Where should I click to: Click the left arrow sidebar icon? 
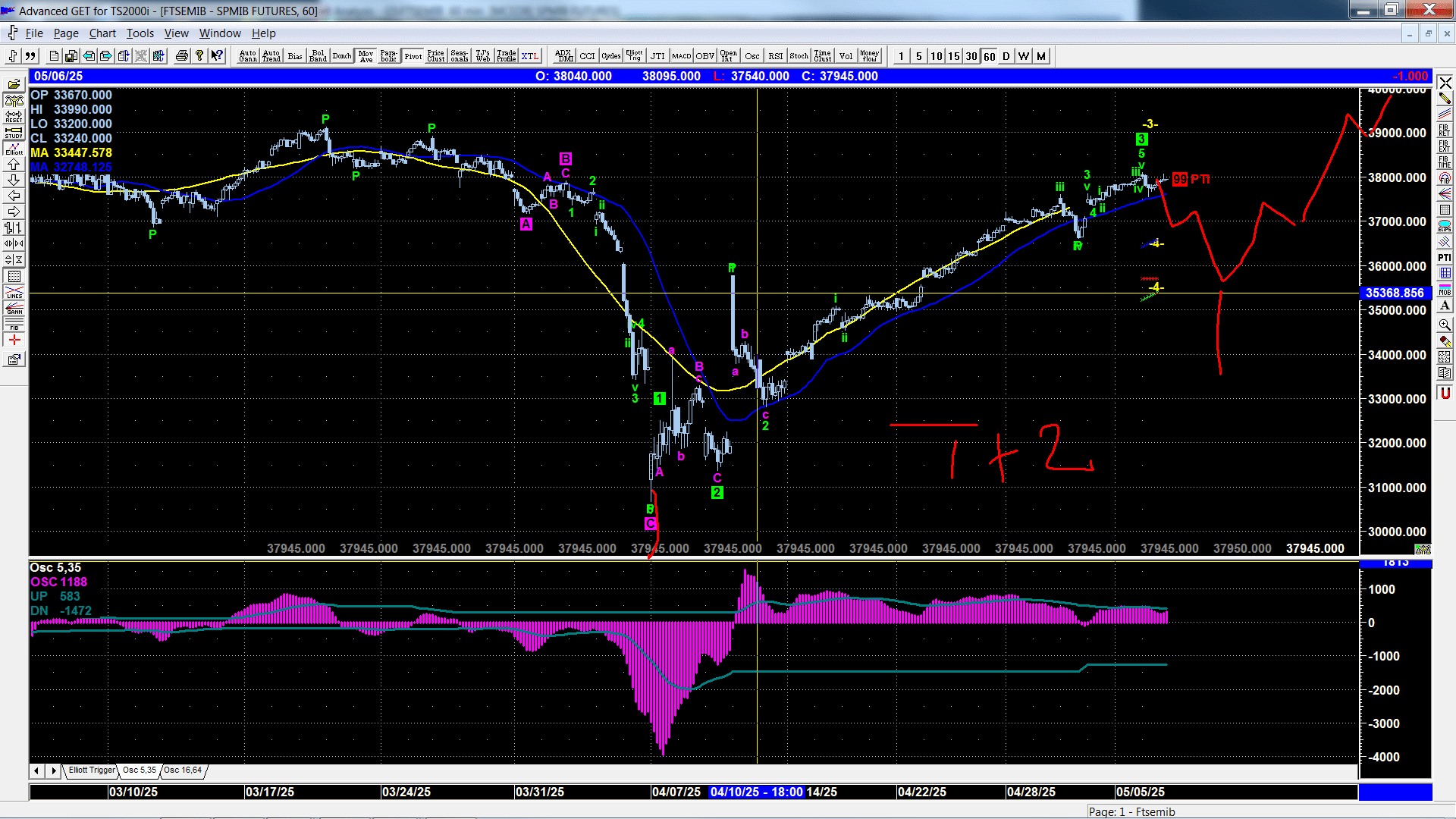point(14,196)
